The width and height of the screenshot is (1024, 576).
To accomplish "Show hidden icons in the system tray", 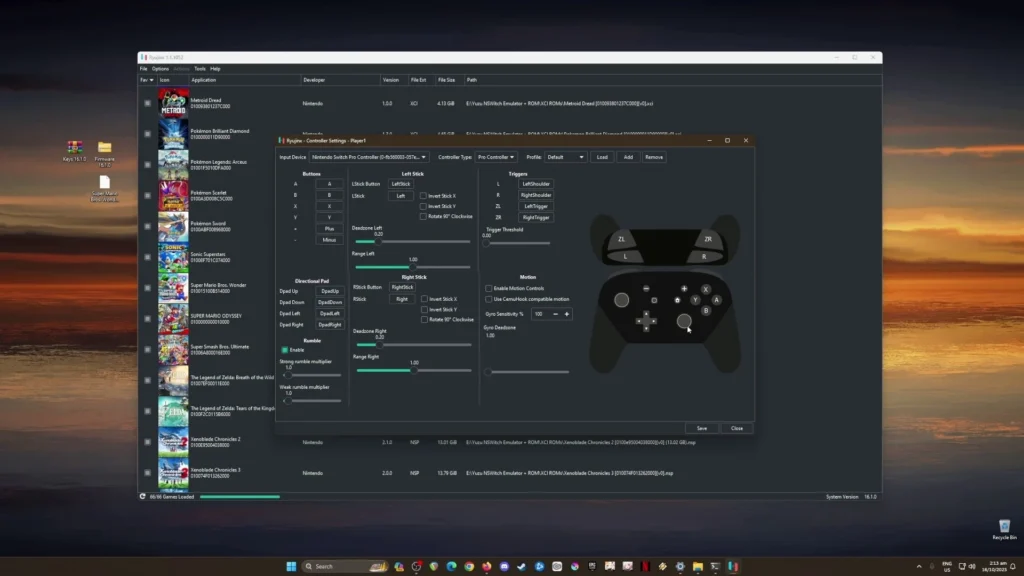I will pyautogui.click(x=919, y=566).
